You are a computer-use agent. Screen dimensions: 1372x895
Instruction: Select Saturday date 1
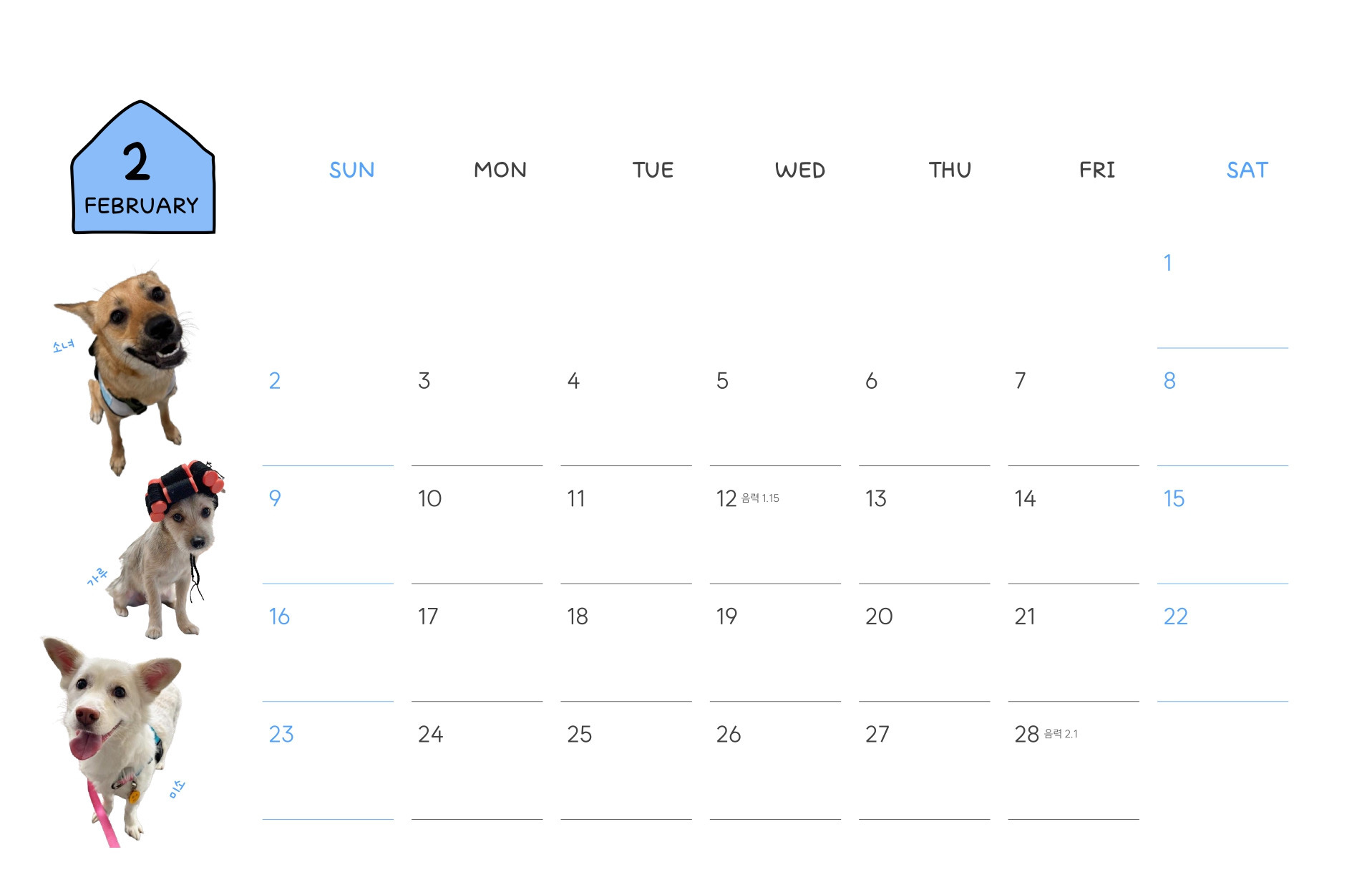pyautogui.click(x=1168, y=263)
